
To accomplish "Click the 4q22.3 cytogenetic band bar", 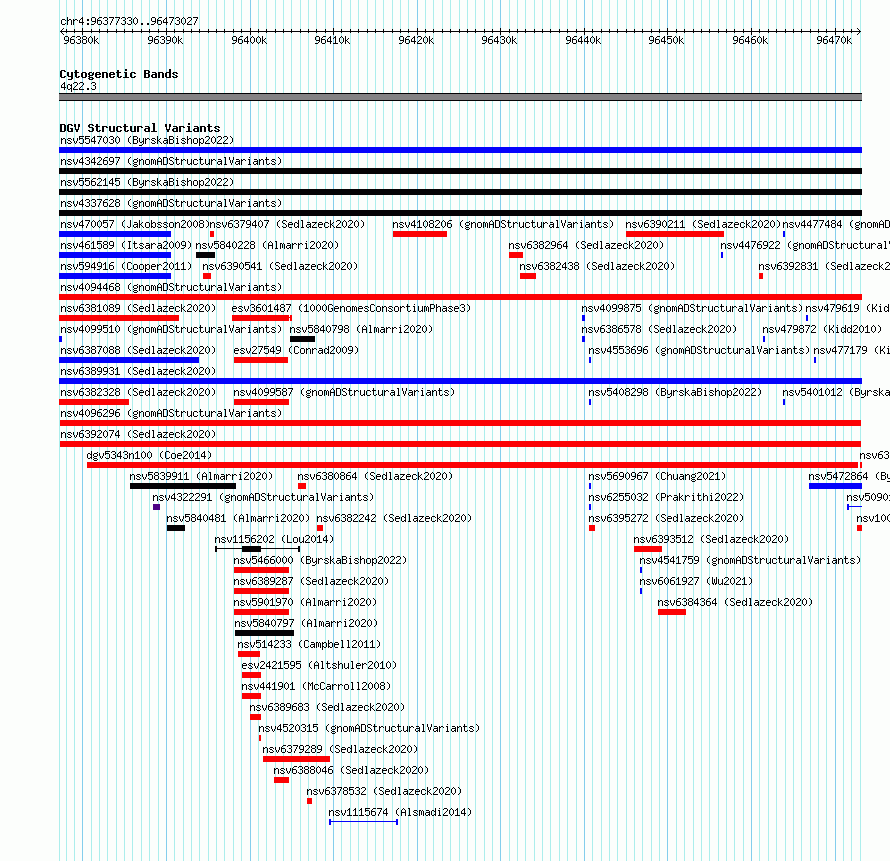I will (460, 97).
